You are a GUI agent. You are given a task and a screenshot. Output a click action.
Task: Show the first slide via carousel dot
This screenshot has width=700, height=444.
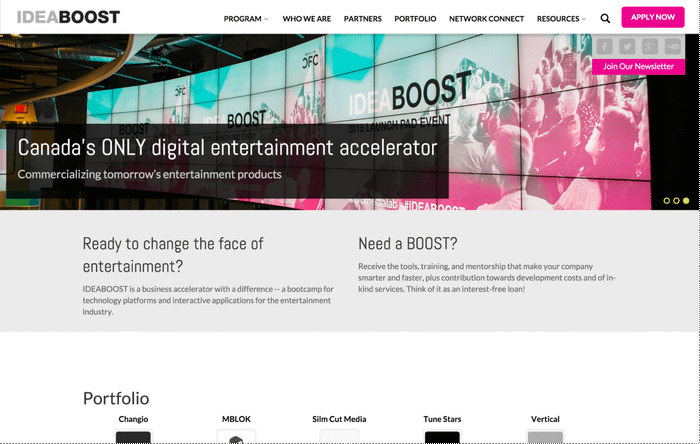(x=667, y=201)
